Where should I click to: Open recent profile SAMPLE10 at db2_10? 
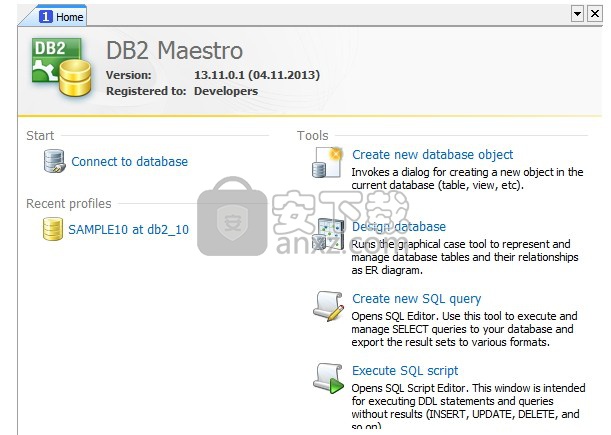129,229
